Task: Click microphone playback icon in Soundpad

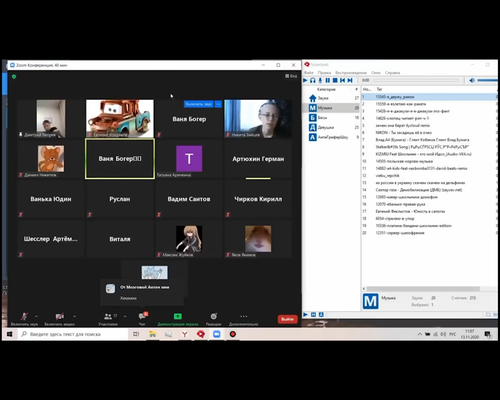Action: click(320, 80)
